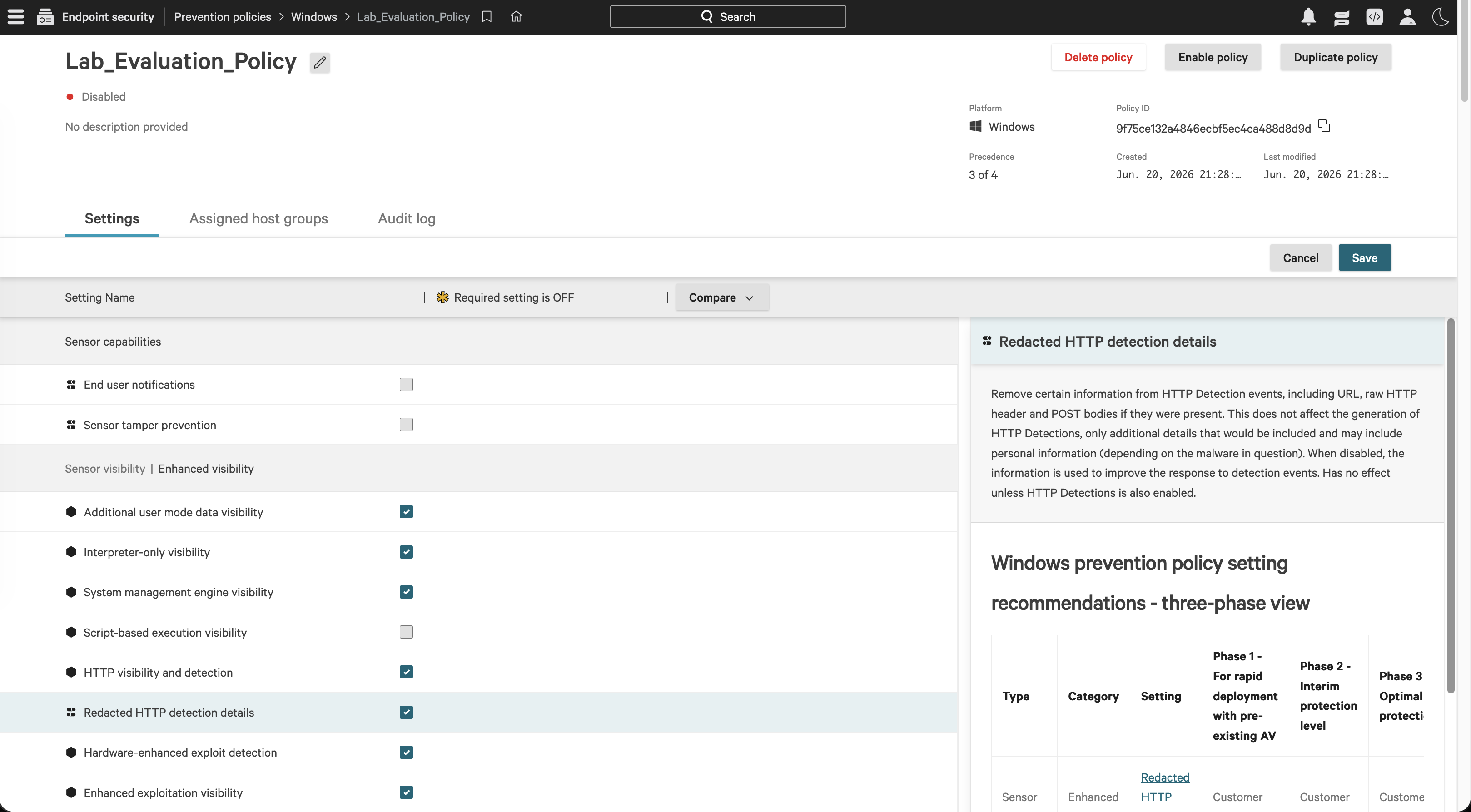The width and height of the screenshot is (1471, 812).
Task: Uncheck Interpreter-only visibility
Action: point(406,552)
